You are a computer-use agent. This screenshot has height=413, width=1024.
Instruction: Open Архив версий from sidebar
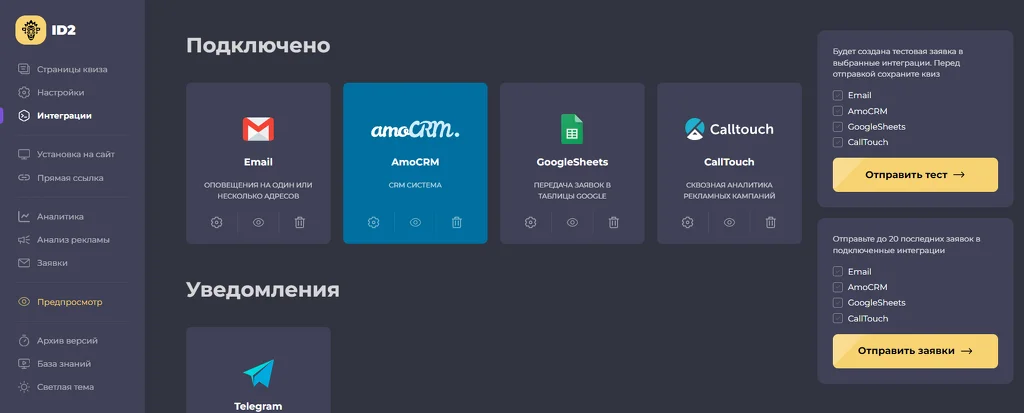click(68, 340)
